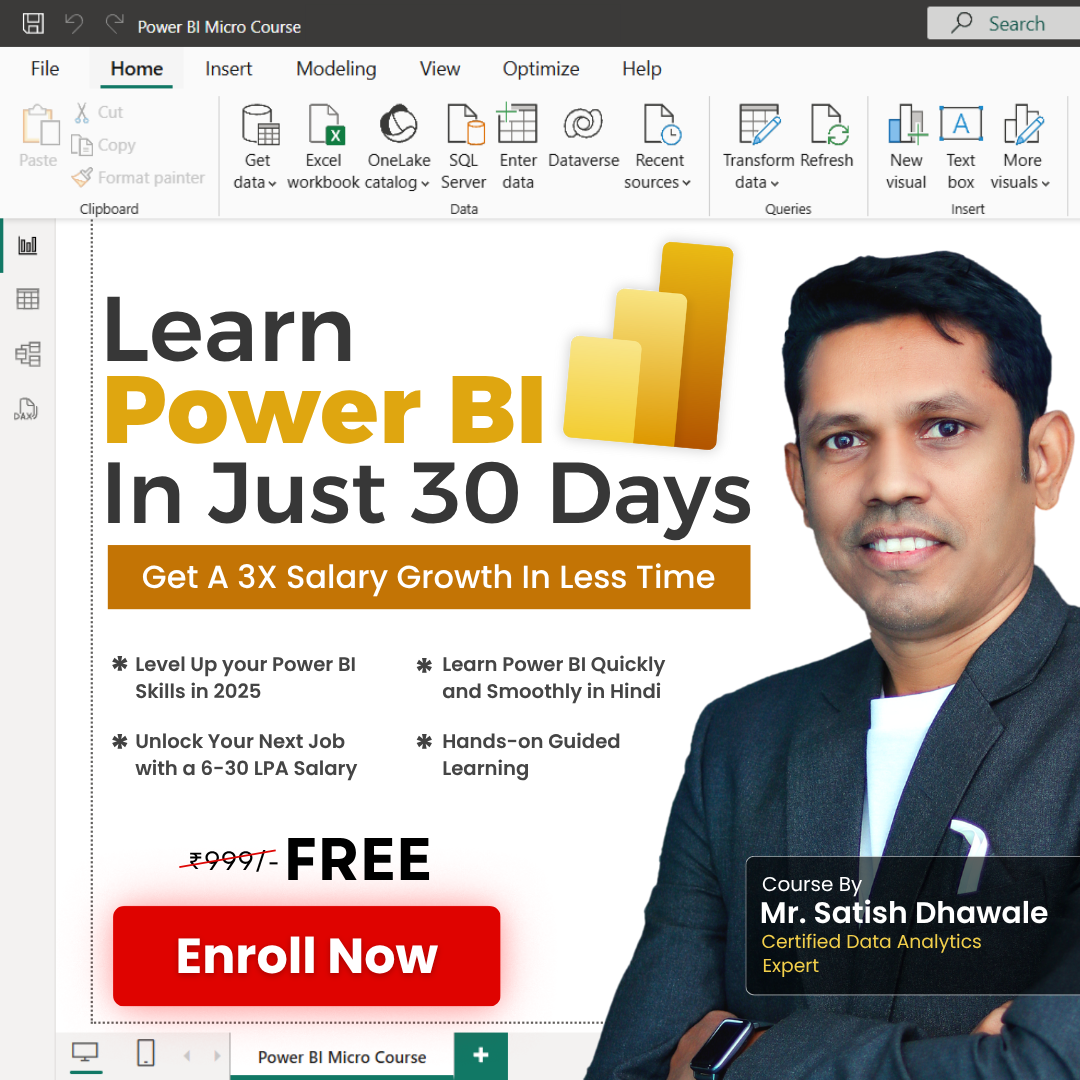Click the Mr. Satish Dhawale name text
Viewport: 1080px width, 1080px height.
pos(904,912)
